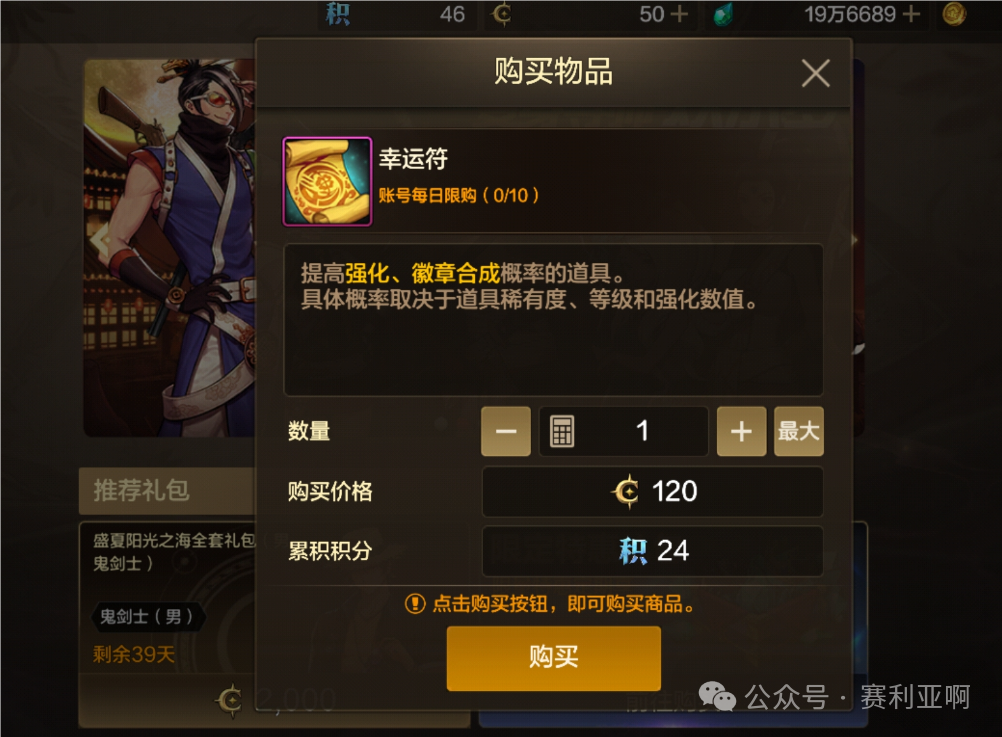Screen dimensions: 1002x737
Task: Click the left arrow on the banner
Action: pos(100,242)
